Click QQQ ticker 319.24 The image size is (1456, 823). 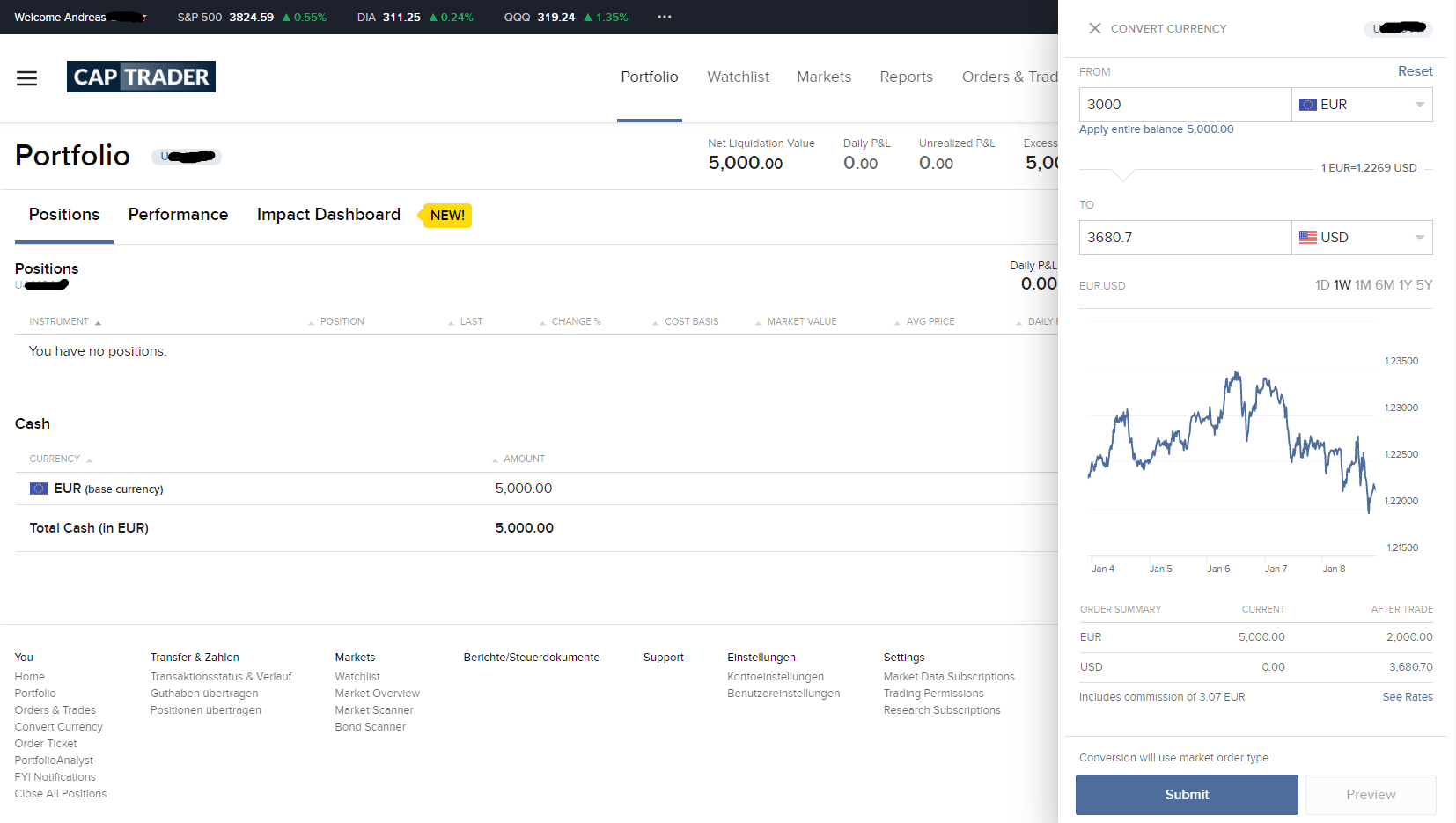(x=566, y=18)
